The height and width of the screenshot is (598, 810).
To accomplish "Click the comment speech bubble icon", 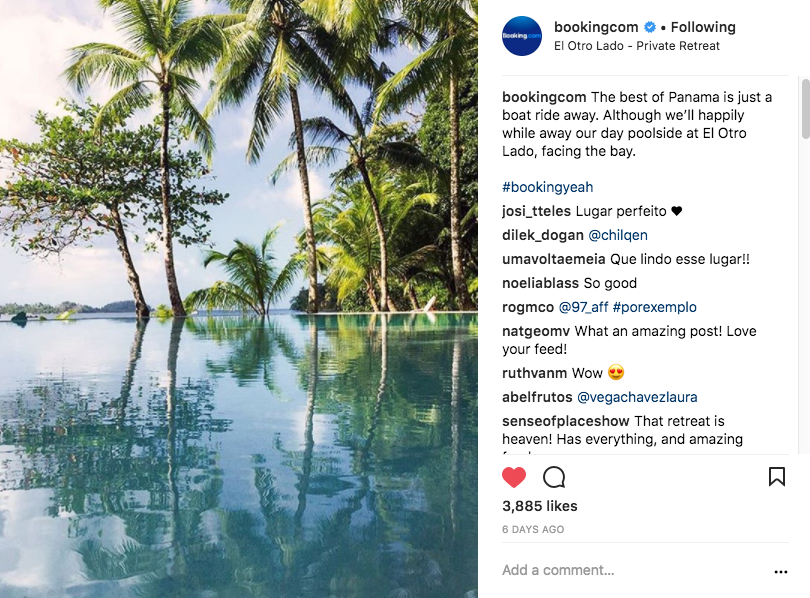I will pos(554,477).
